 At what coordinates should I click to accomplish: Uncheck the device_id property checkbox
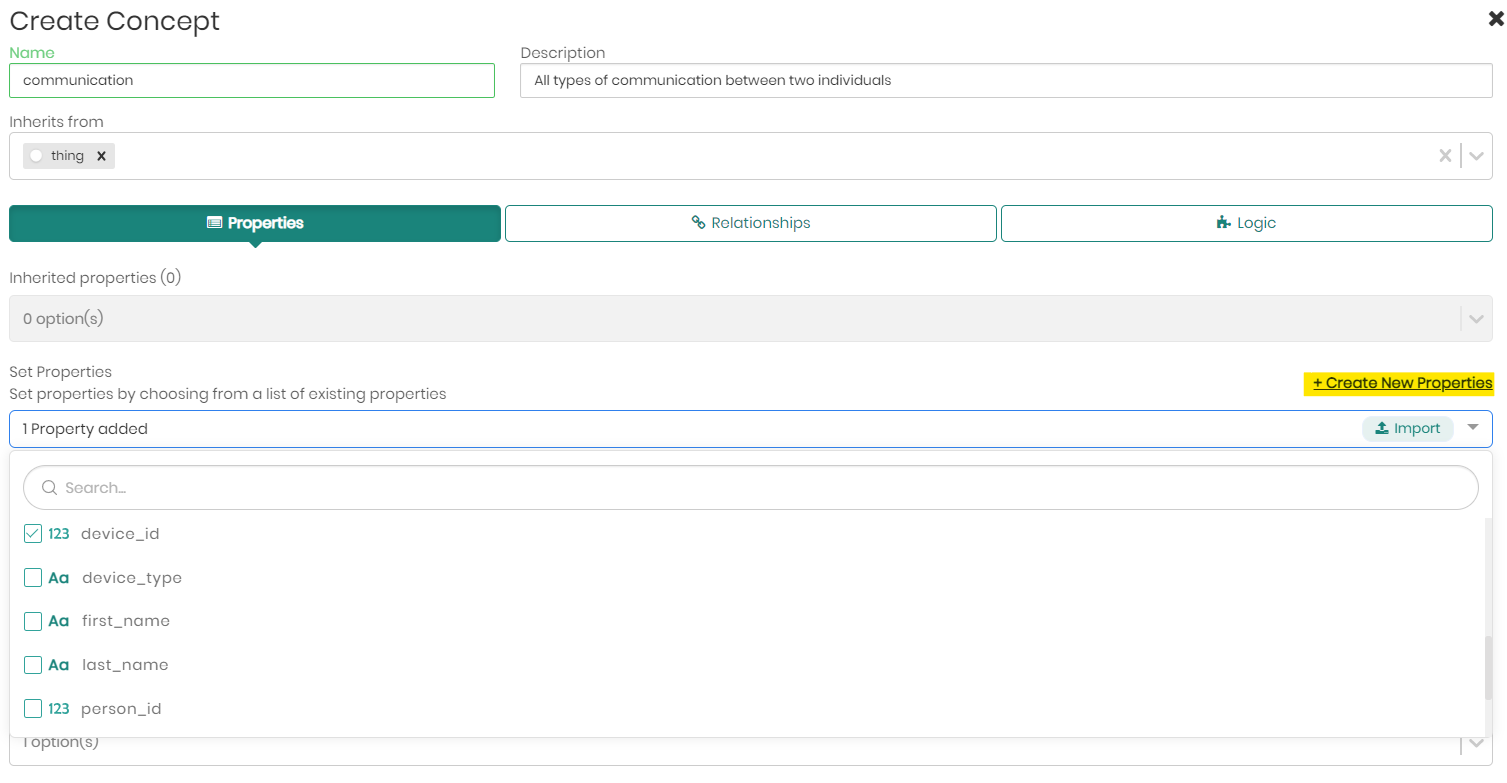[33, 534]
